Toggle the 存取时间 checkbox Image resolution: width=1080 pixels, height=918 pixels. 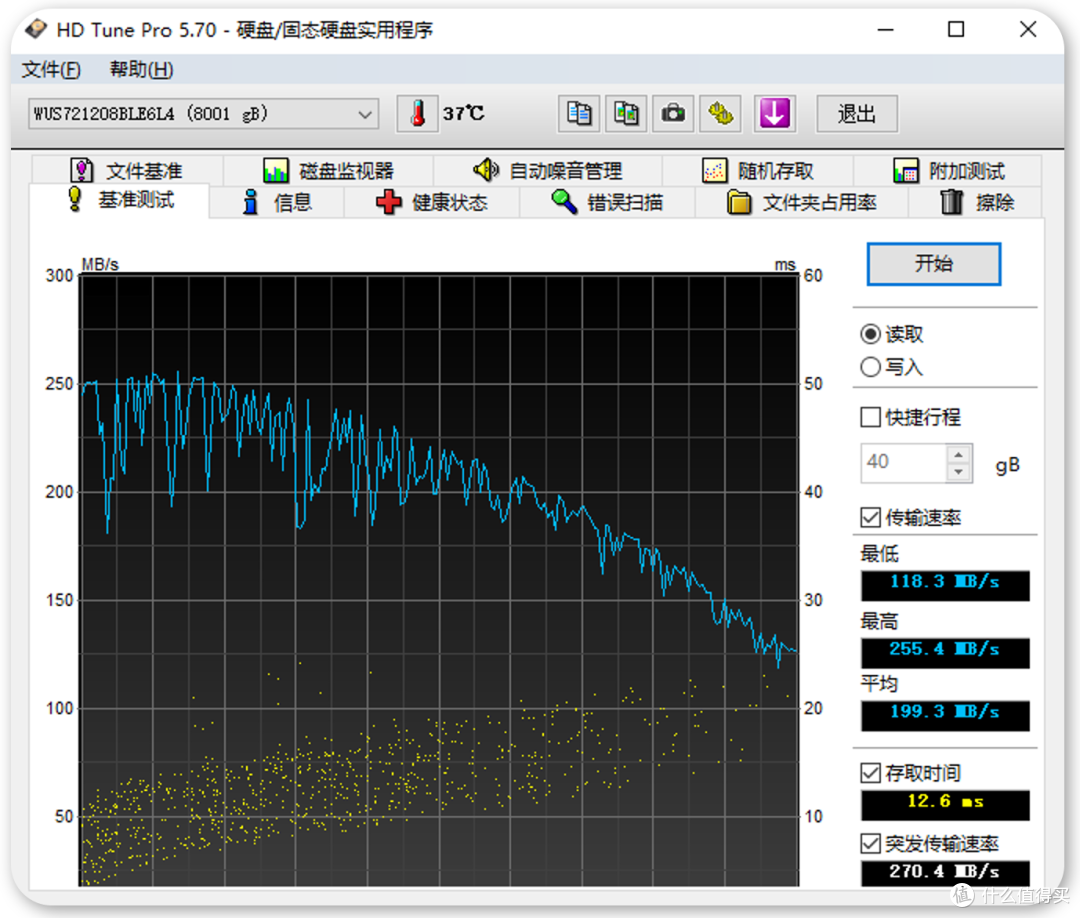point(871,773)
